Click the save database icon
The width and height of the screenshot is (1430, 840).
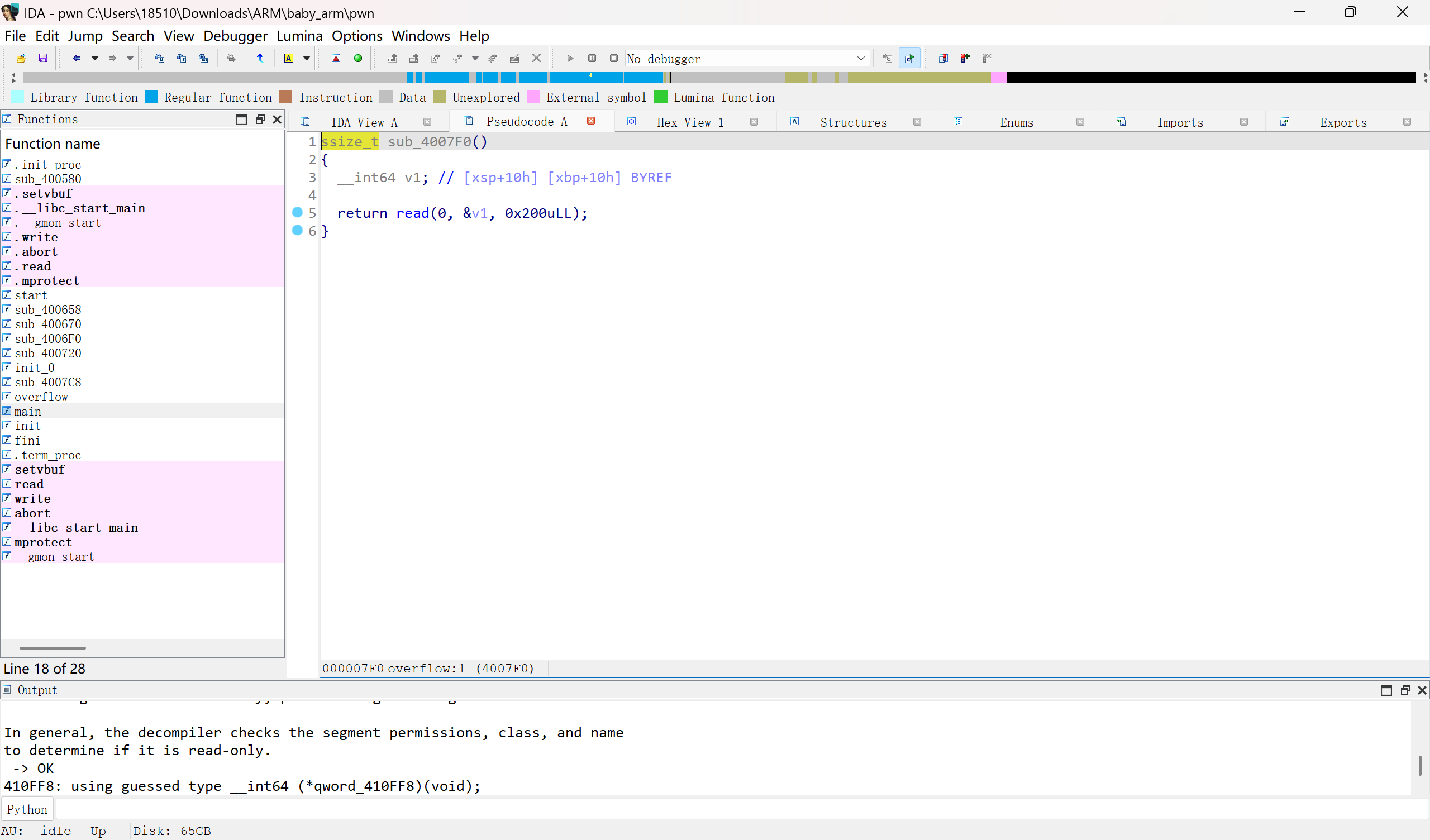43,58
